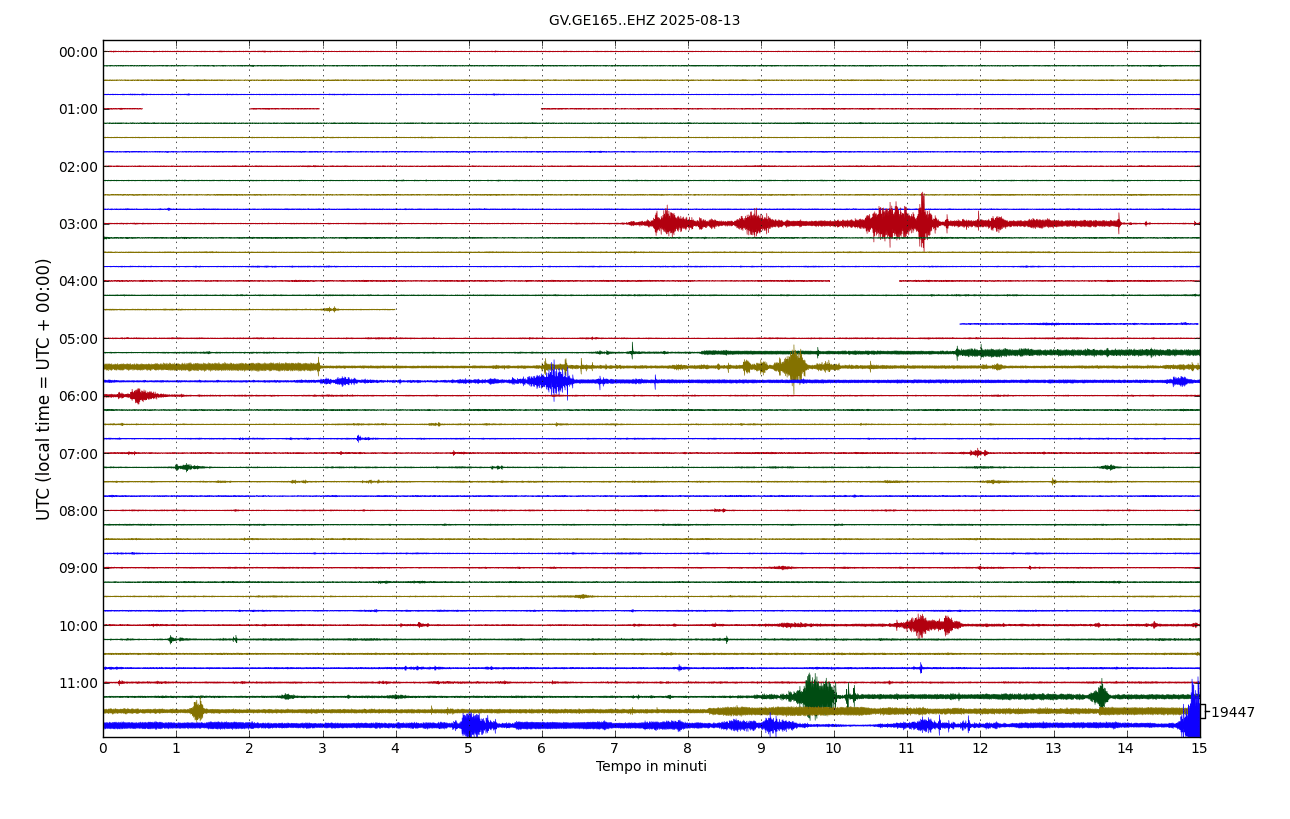Click the 'Tempo in minuti' x-axis label
Viewport: 1290px width, 819px height.
[x=651, y=767]
